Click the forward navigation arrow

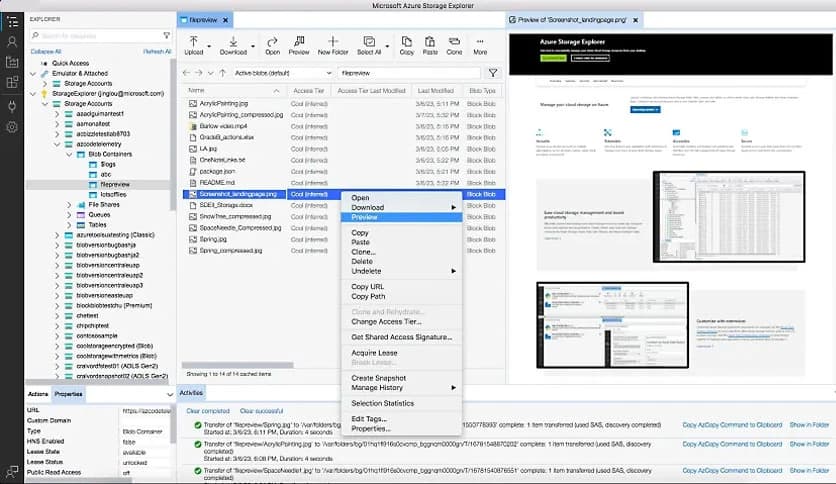(x=198, y=73)
